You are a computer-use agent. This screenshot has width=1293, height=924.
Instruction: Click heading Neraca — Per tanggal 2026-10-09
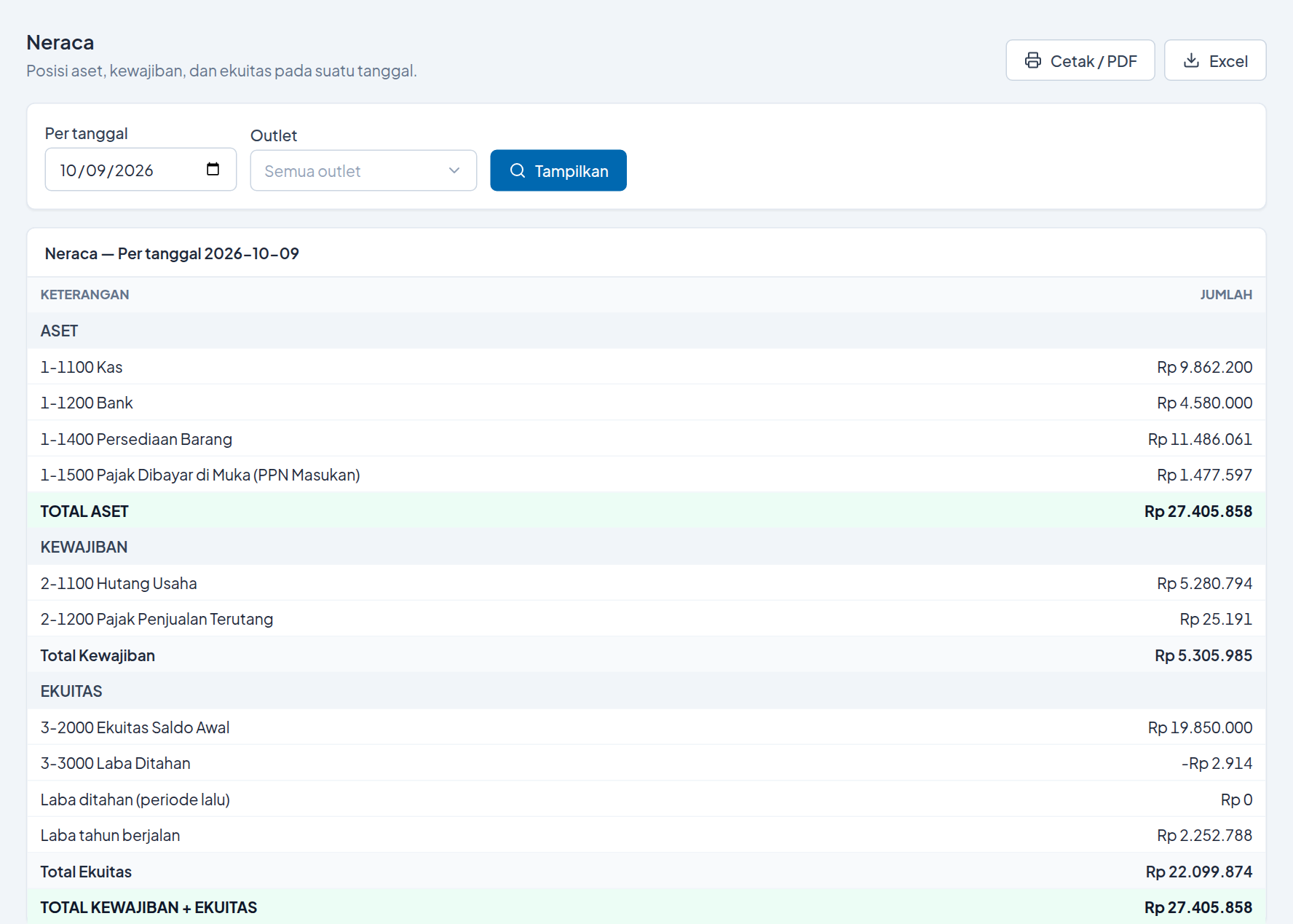pos(172,253)
